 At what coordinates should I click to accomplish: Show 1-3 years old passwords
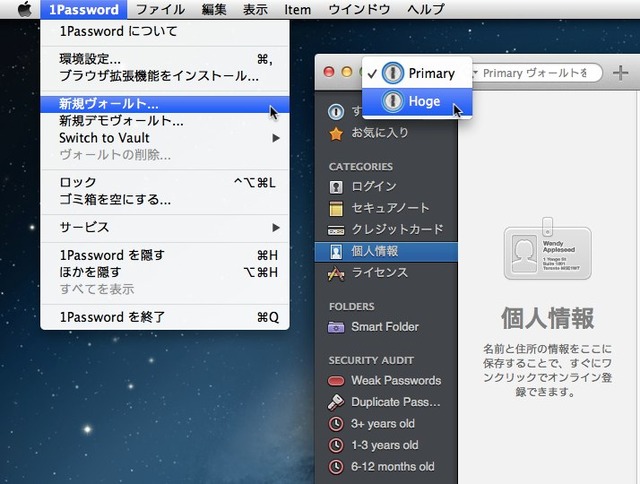pyautogui.click(x=386, y=445)
